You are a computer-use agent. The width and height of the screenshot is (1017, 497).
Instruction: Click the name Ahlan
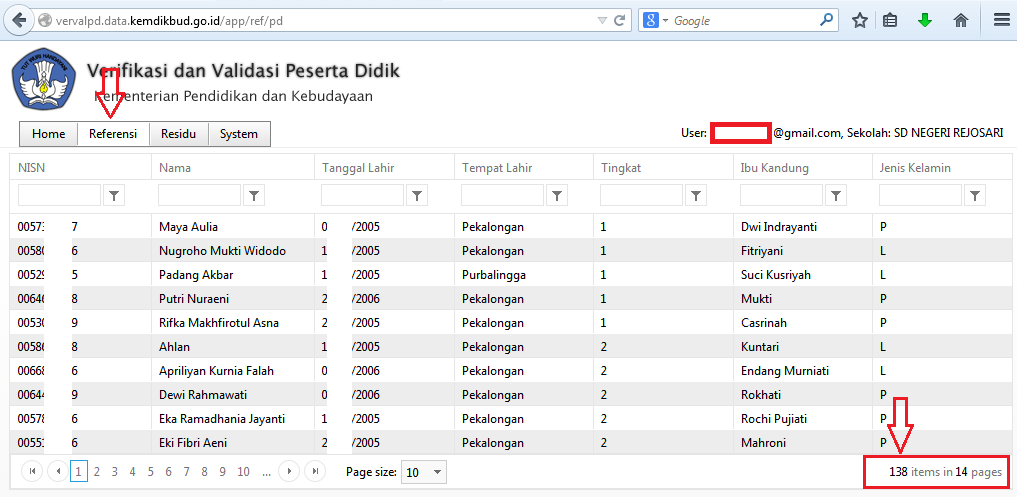tap(174, 346)
